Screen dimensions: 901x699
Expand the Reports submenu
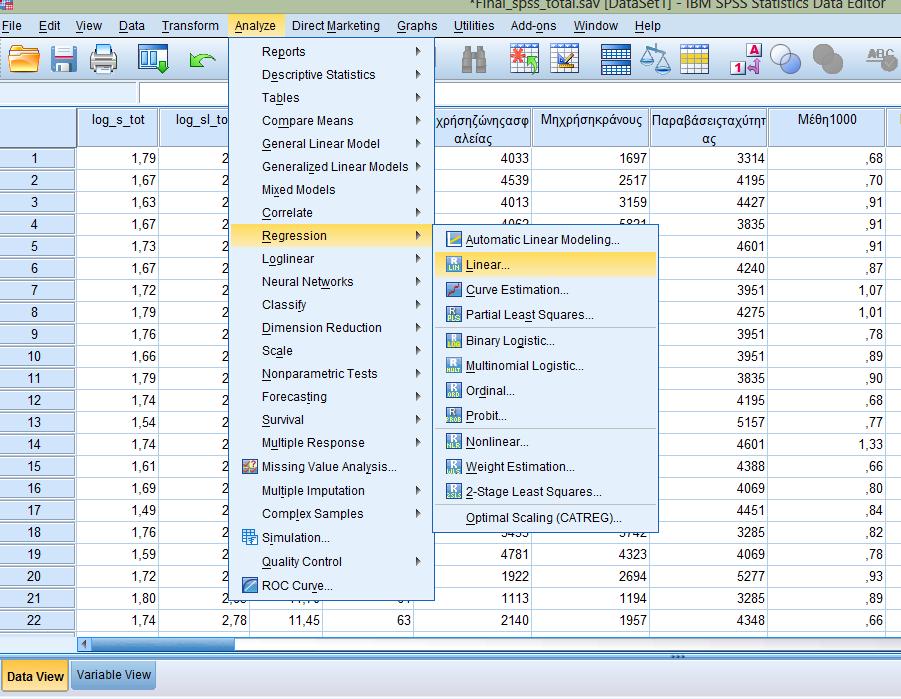pyautogui.click(x=331, y=52)
